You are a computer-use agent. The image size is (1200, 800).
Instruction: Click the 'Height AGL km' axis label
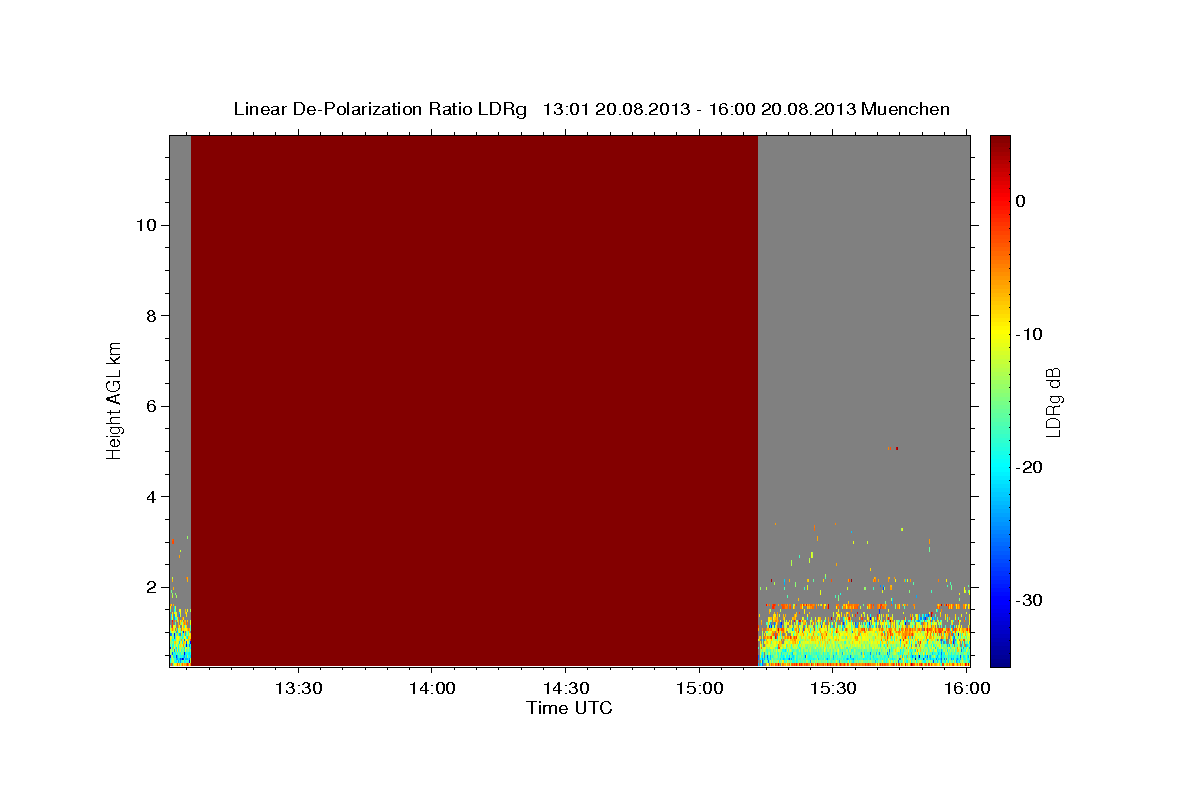pos(115,400)
